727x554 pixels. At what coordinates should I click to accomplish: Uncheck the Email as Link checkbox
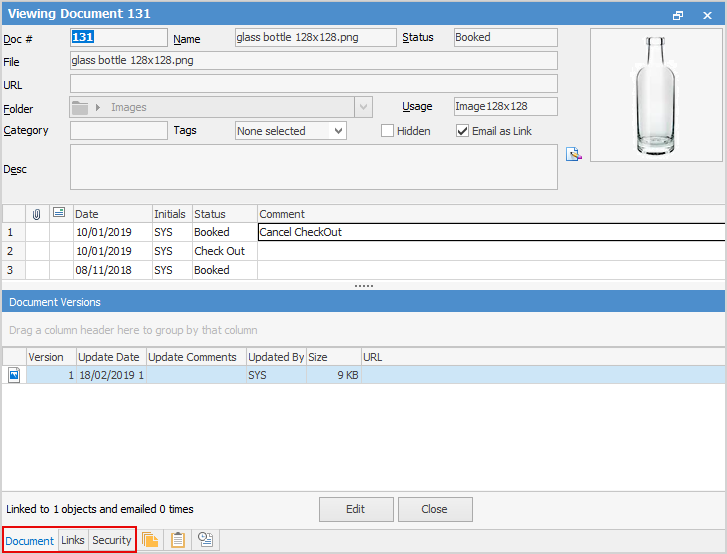(463, 131)
